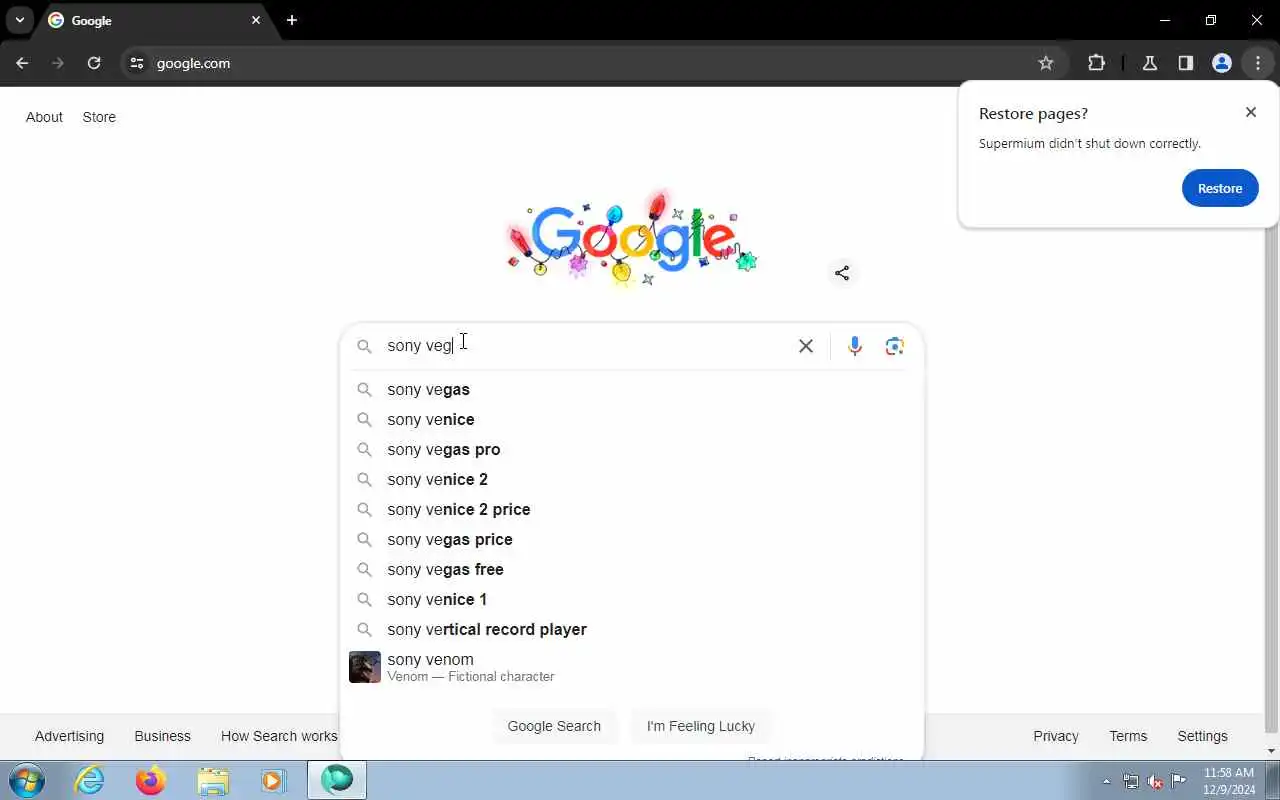This screenshot has width=1280, height=800.
Task: Click the Google Search button
Action: [x=554, y=726]
